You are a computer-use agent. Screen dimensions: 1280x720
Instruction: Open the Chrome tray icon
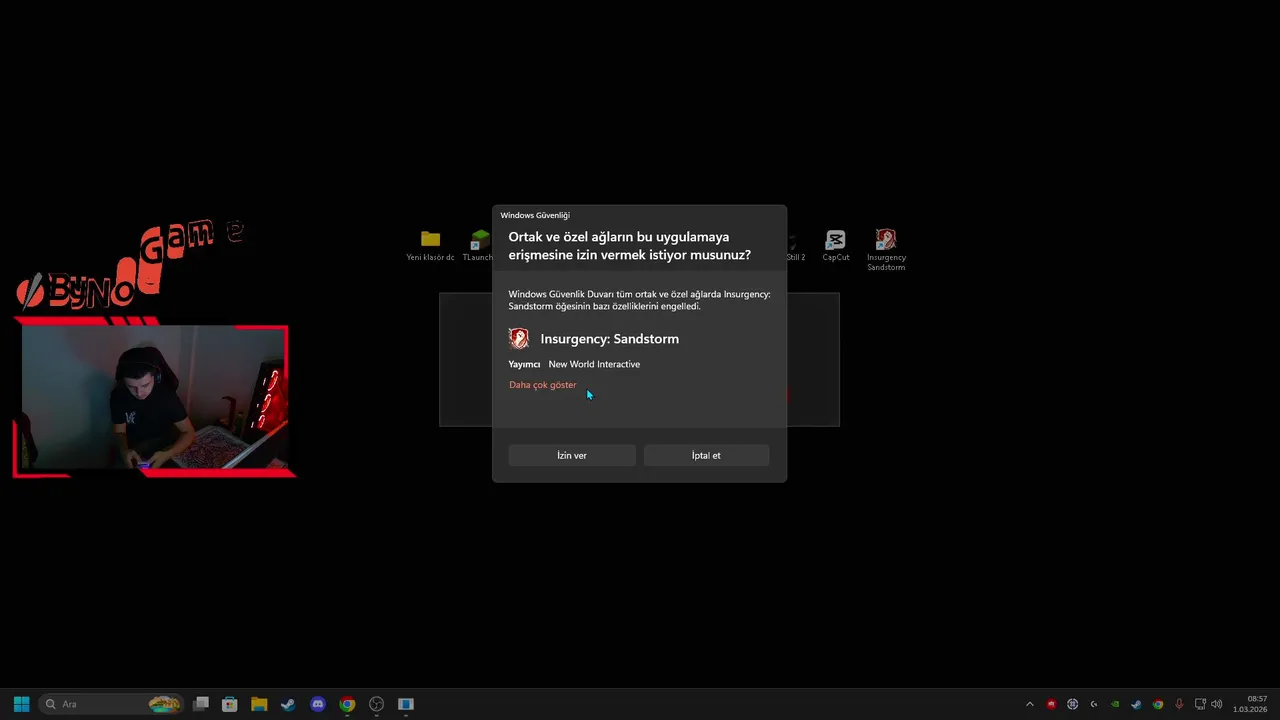coord(1158,704)
